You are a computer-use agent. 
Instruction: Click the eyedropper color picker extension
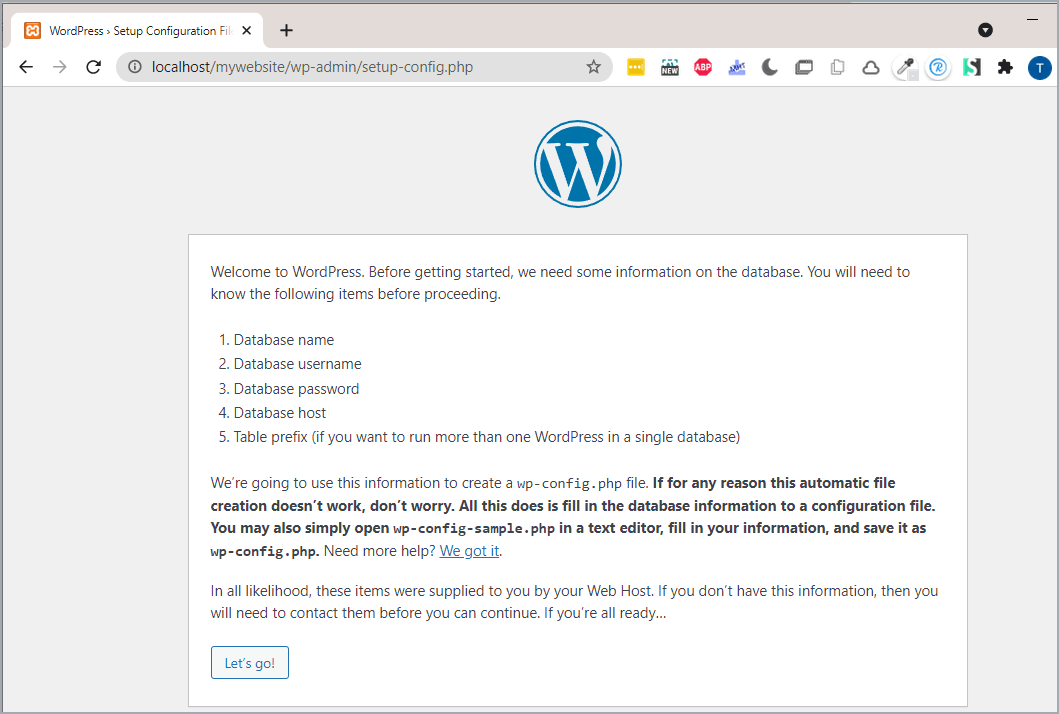click(905, 67)
